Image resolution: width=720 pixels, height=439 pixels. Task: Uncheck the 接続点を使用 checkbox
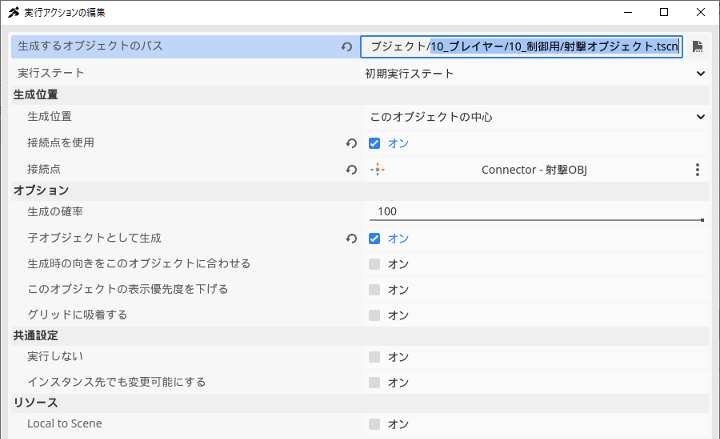click(374, 143)
